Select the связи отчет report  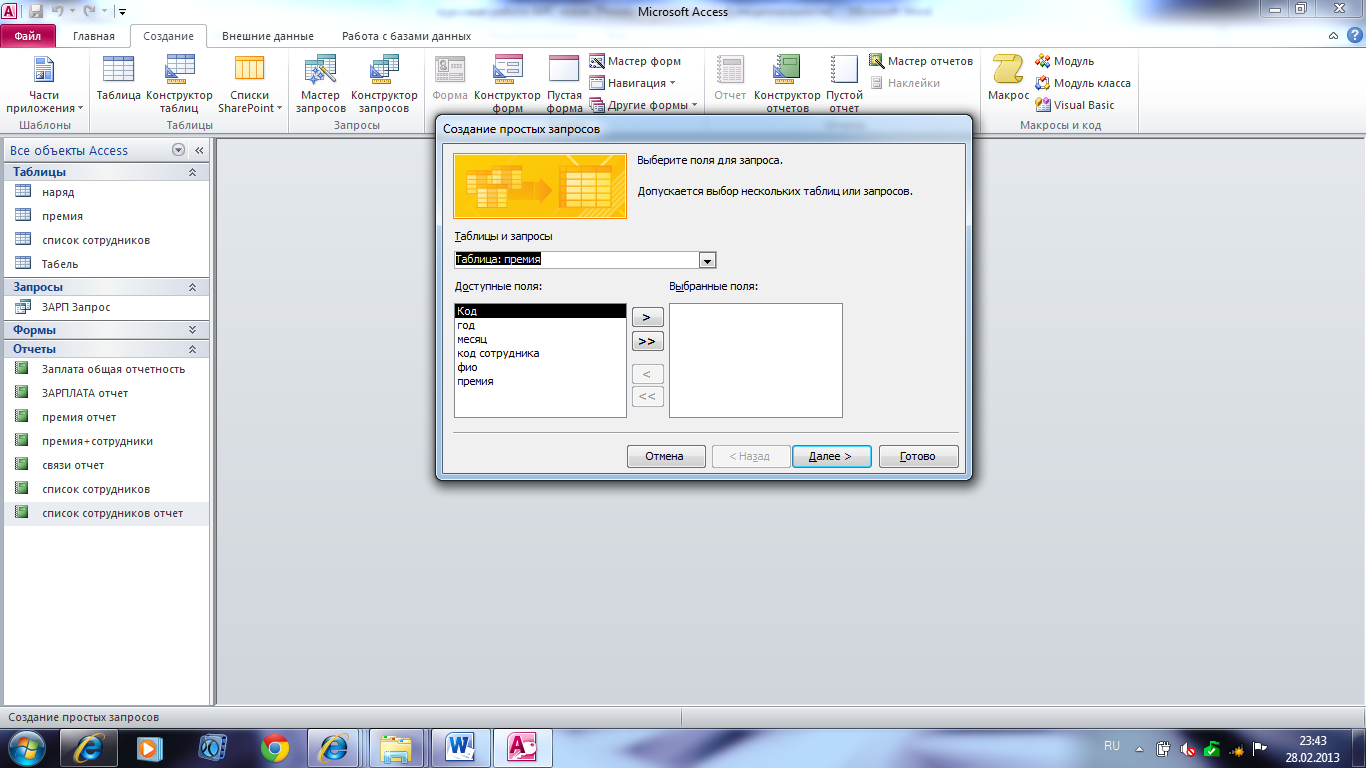[107, 465]
